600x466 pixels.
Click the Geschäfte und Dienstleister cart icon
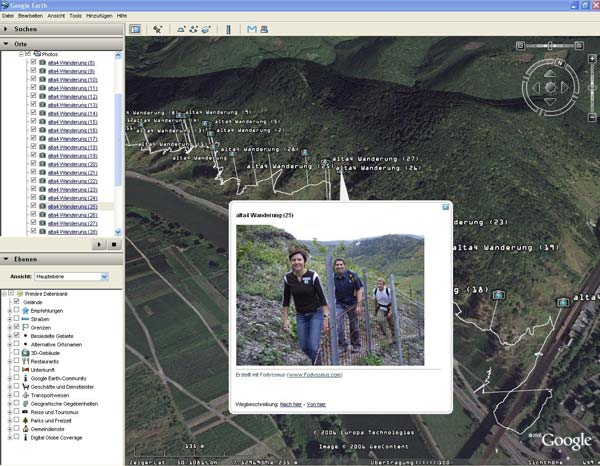(x=25, y=387)
